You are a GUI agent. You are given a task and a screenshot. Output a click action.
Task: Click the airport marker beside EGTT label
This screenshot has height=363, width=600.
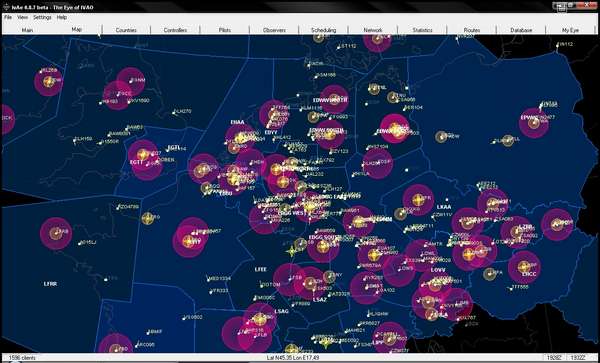tap(143, 155)
